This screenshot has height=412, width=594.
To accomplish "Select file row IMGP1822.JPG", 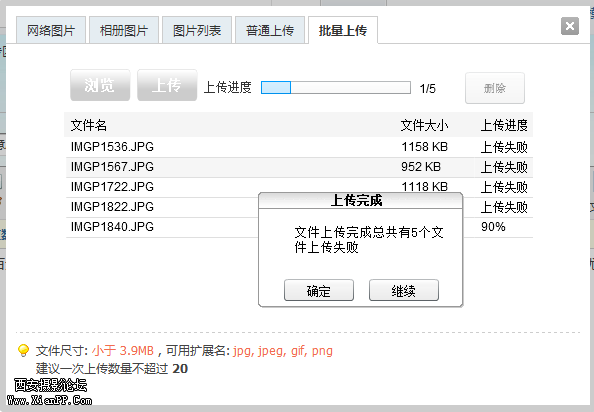I will (299, 207).
